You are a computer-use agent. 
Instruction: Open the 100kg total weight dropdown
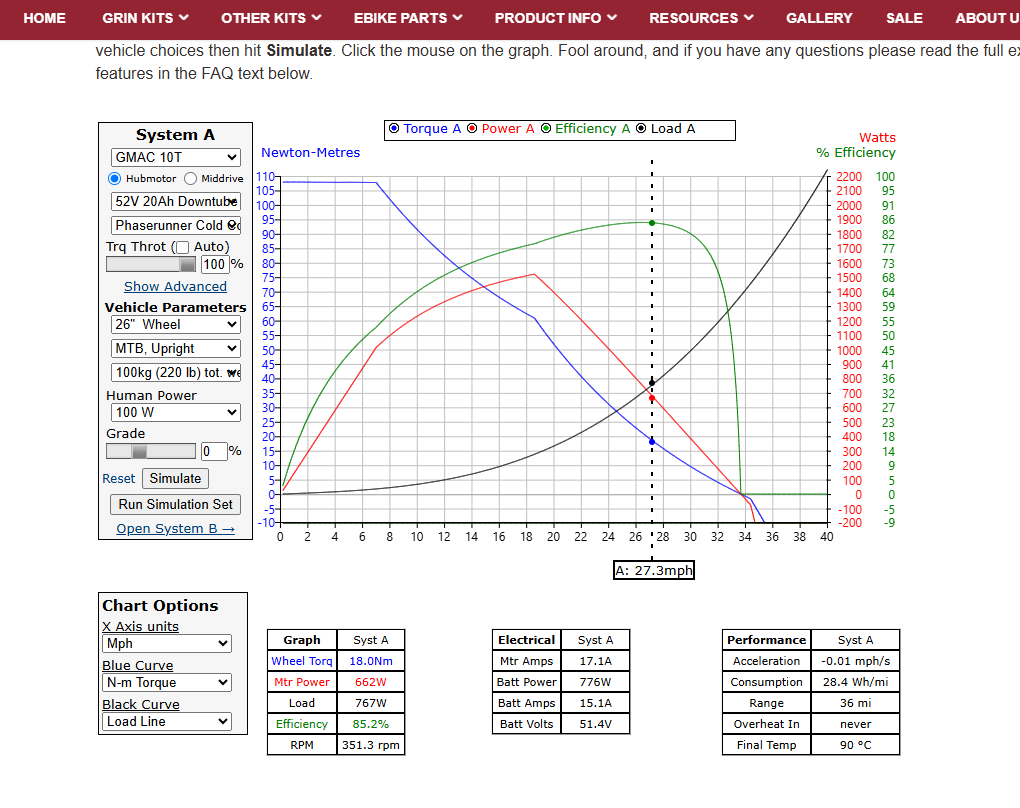[x=176, y=372]
